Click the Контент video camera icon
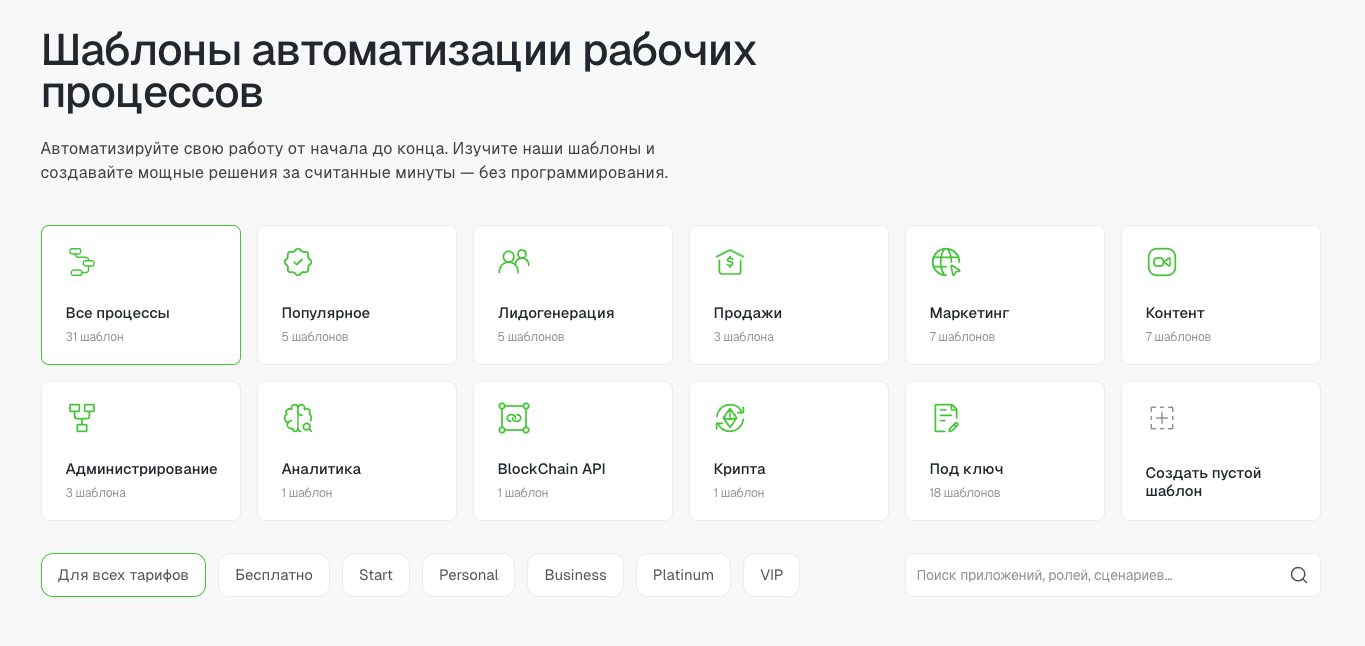The height and width of the screenshot is (646, 1365). pyautogui.click(x=1161, y=262)
